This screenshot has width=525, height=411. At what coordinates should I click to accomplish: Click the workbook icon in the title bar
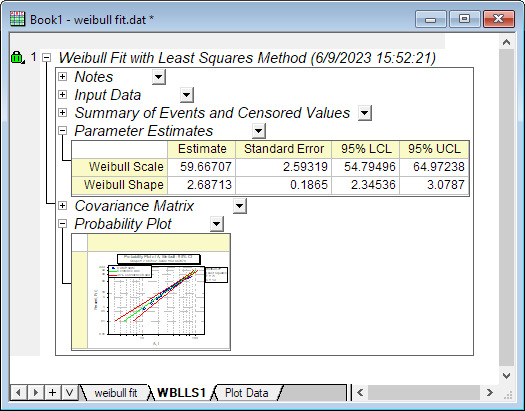tap(17, 19)
